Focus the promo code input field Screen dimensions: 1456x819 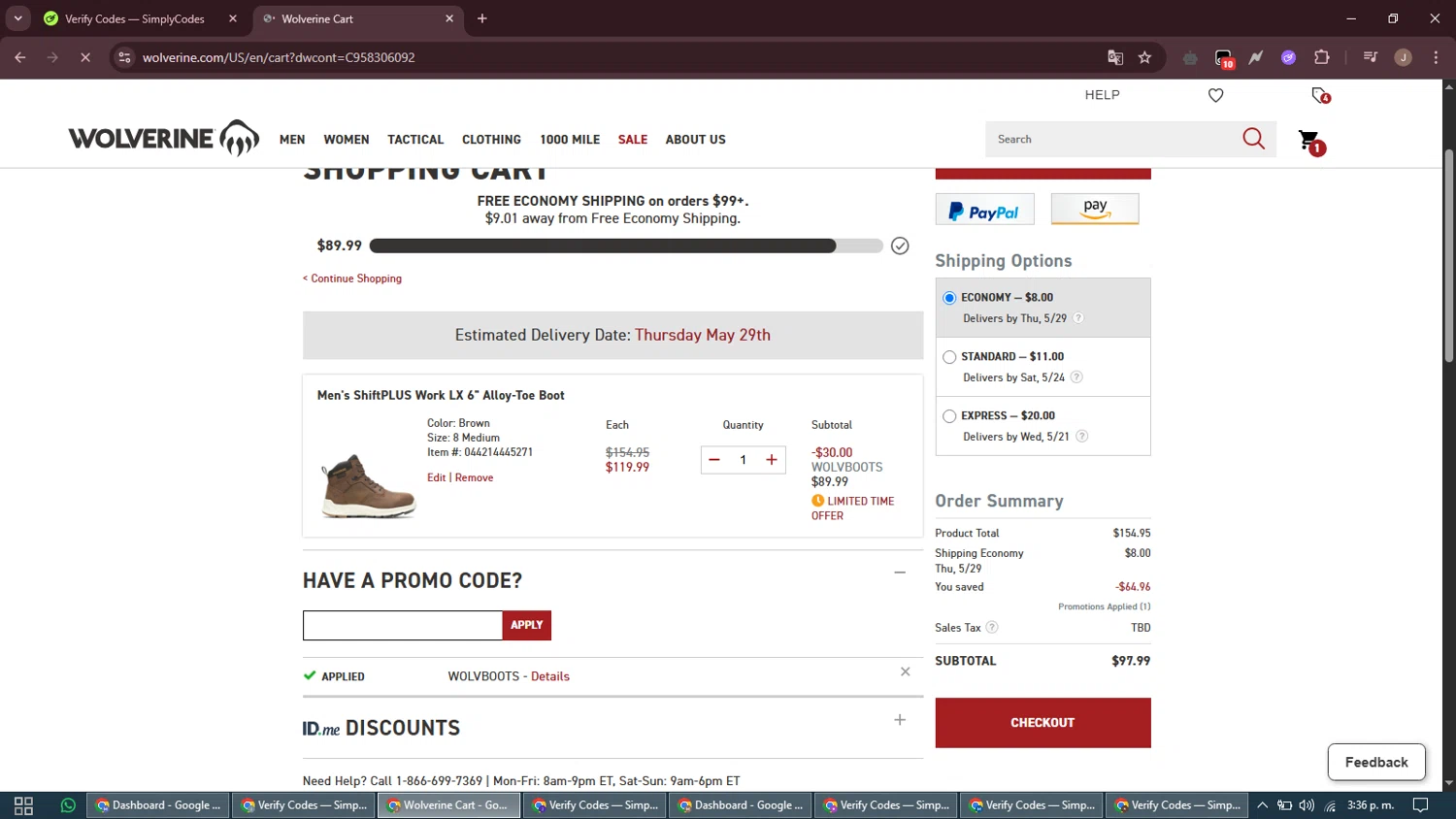pos(403,625)
